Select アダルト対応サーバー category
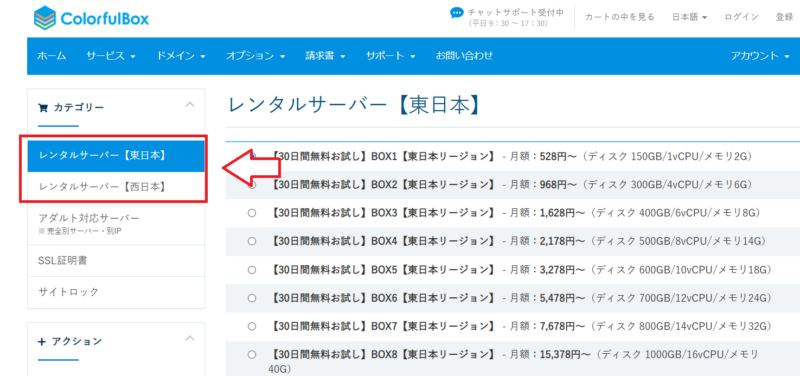The image size is (800, 376). pyautogui.click(x=116, y=223)
